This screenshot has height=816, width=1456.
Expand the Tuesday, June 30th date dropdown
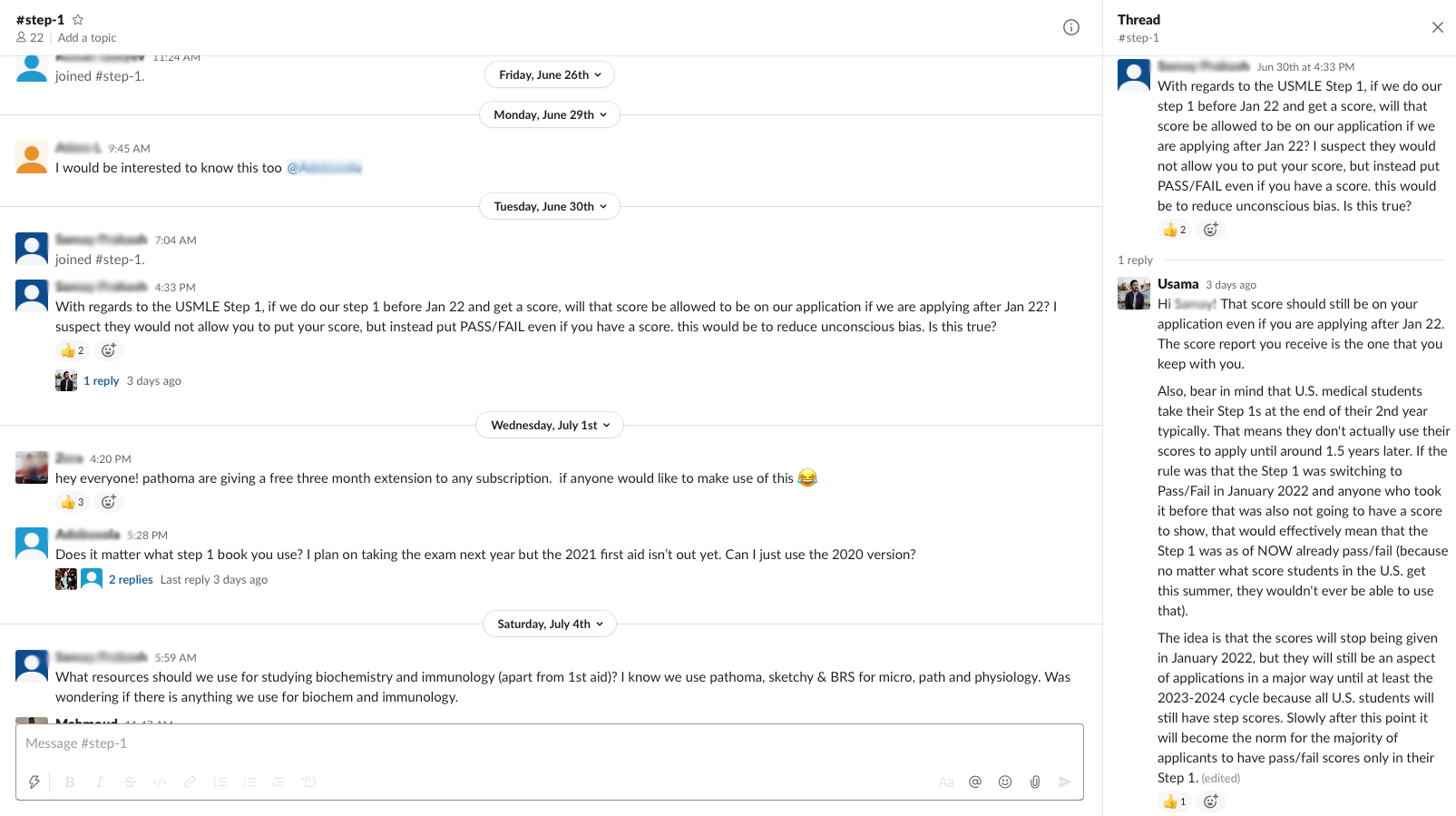550,206
